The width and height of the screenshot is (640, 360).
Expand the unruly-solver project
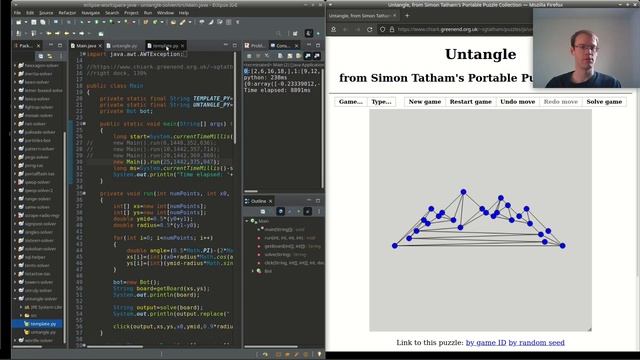(x=16, y=290)
